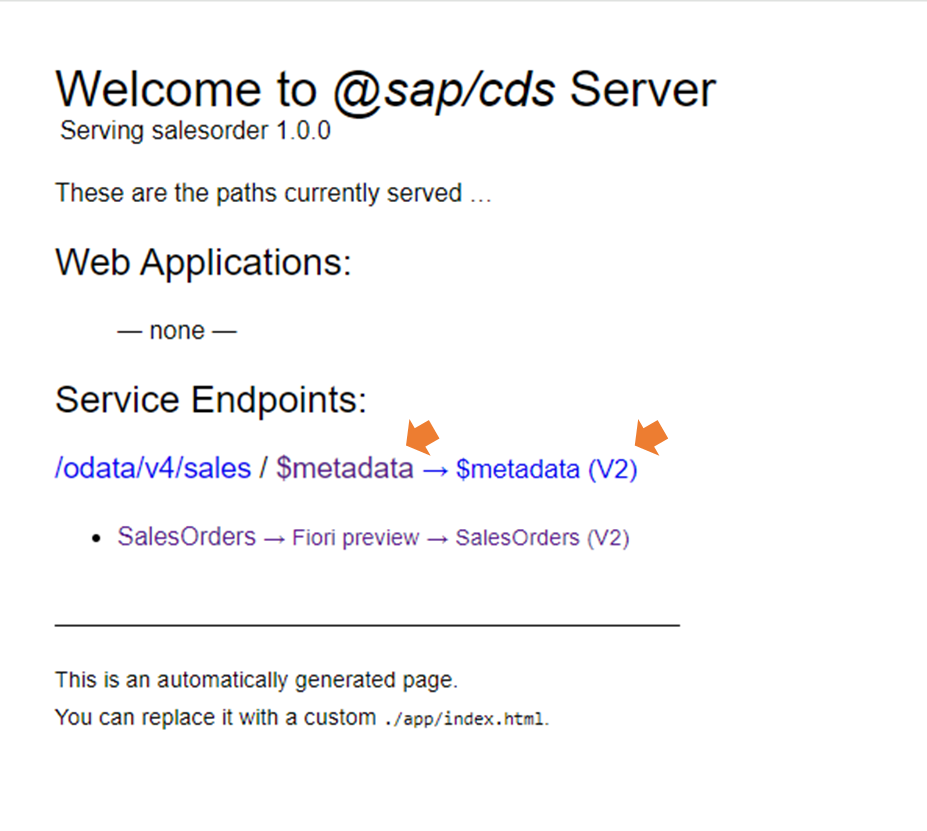Click the horizontal divider line

point(367,620)
